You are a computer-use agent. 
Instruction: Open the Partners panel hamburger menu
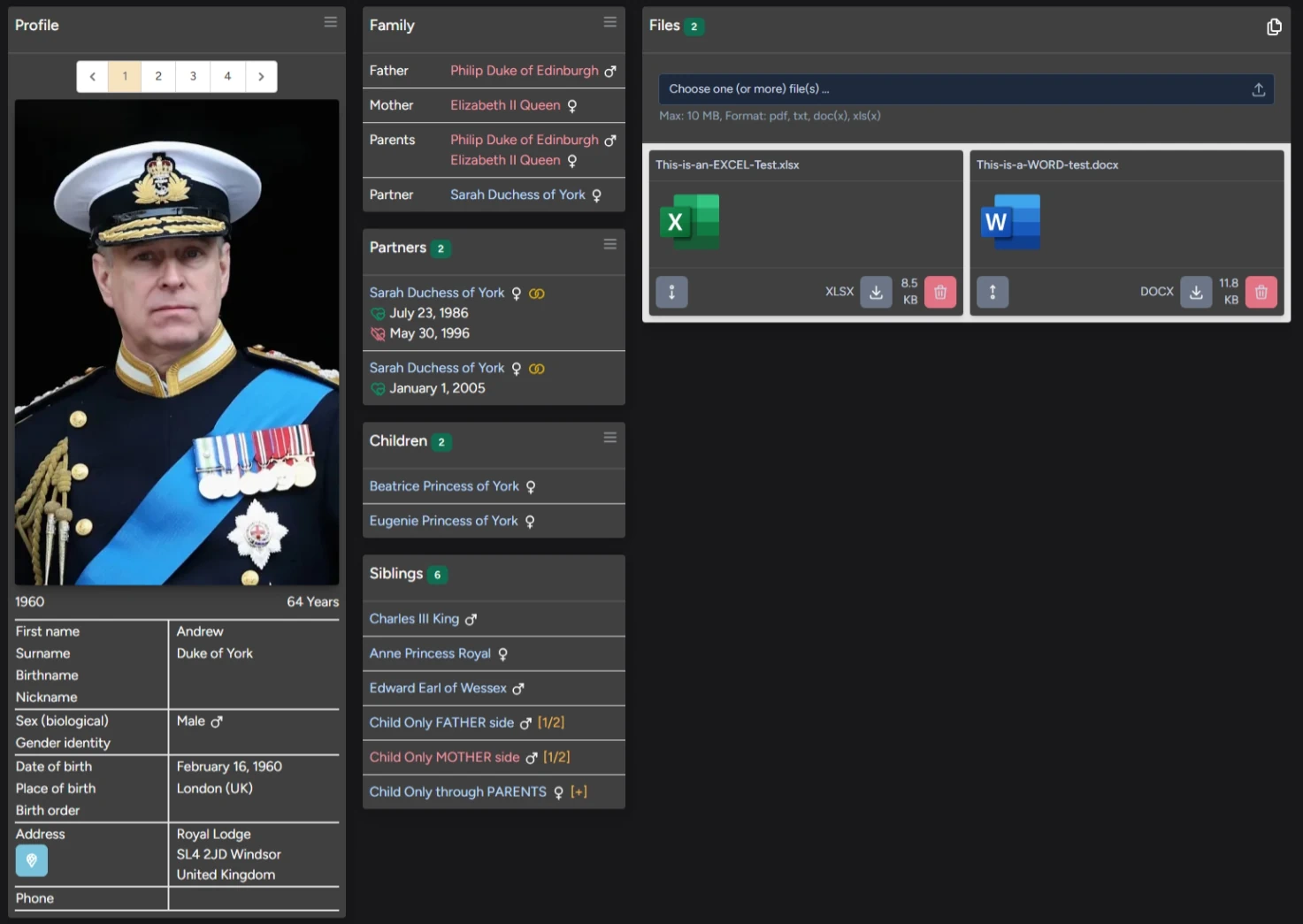click(609, 244)
